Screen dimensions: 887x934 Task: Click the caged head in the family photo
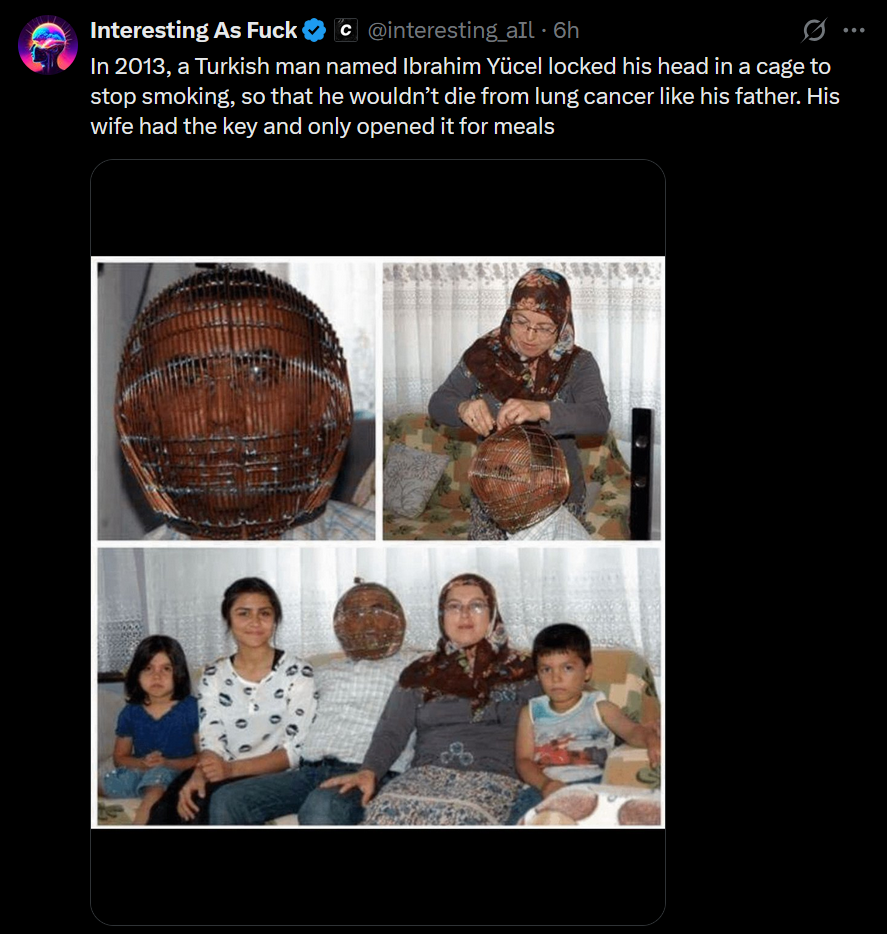pos(369,619)
